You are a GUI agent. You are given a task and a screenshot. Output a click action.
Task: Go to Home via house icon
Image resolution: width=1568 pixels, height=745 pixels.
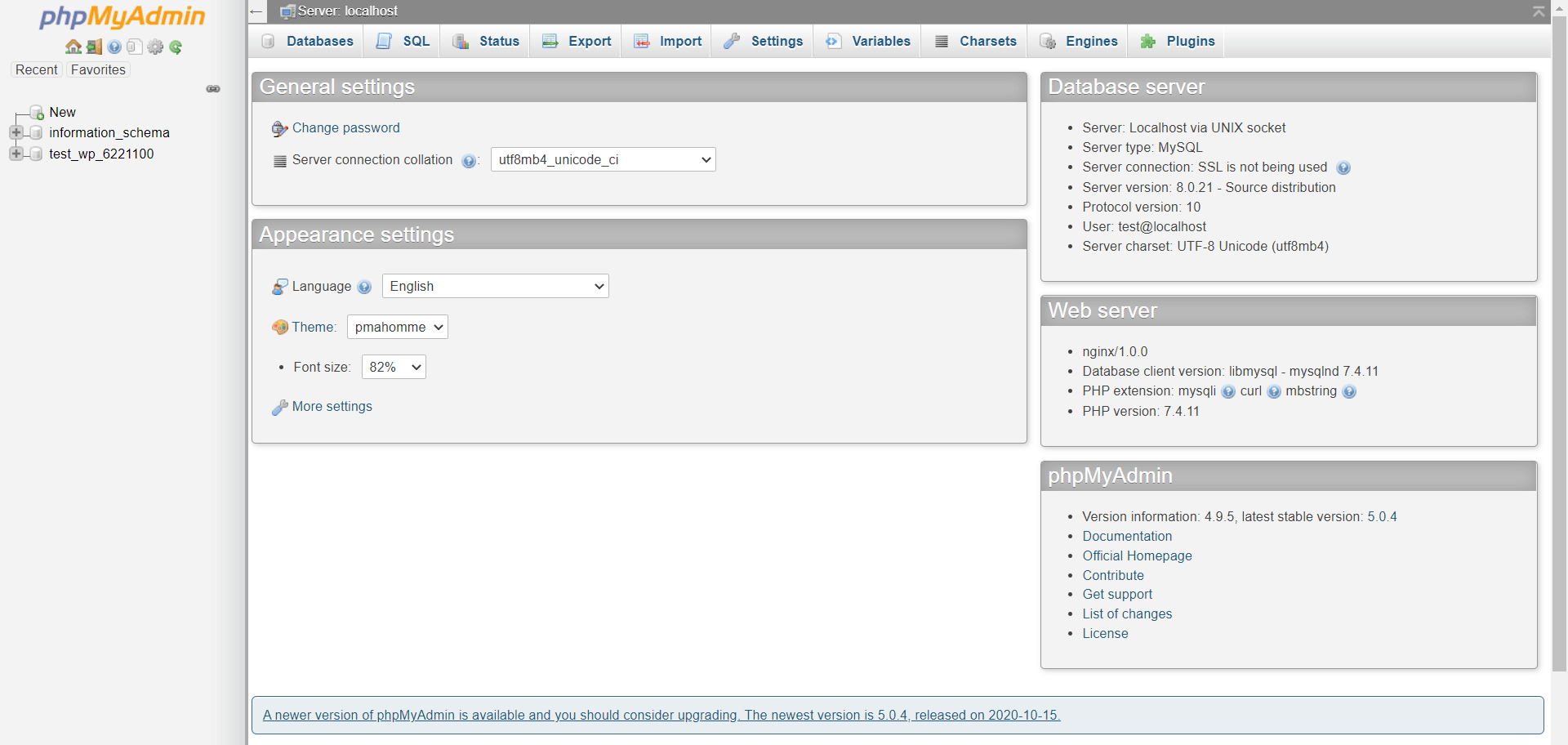(x=73, y=47)
